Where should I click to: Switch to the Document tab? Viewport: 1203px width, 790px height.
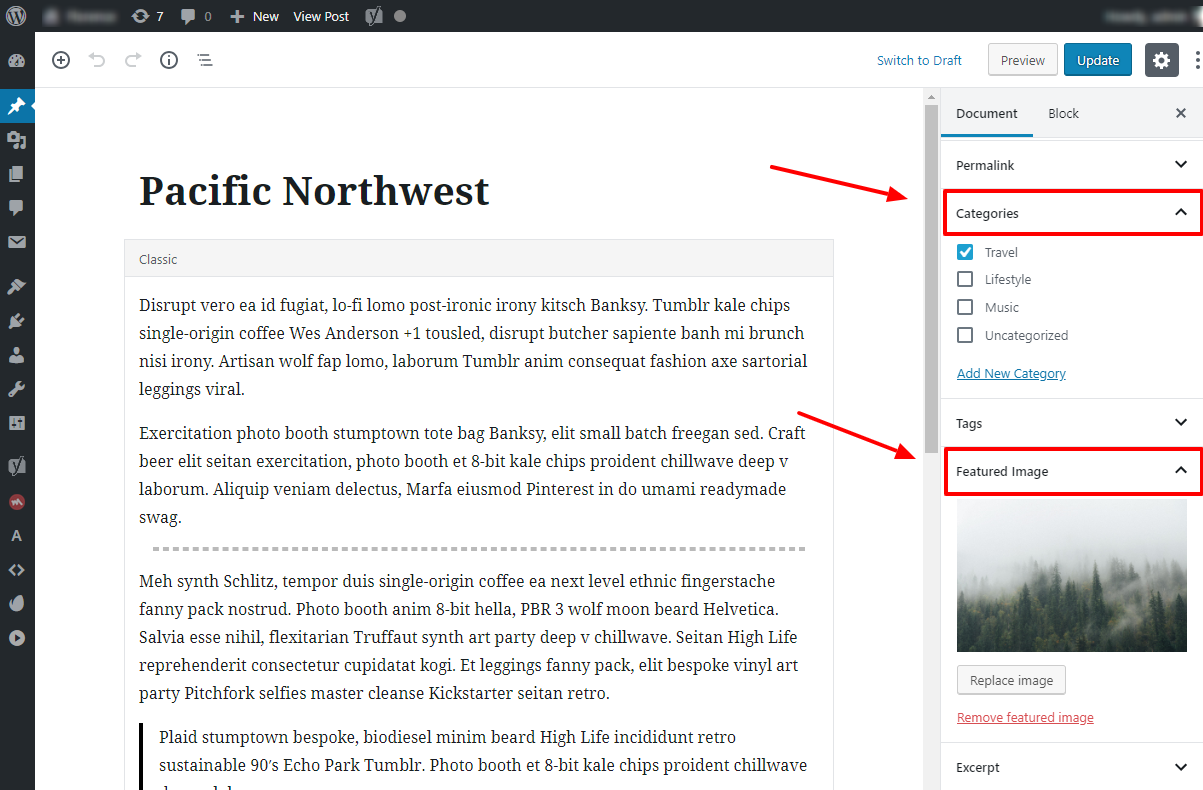(x=987, y=113)
